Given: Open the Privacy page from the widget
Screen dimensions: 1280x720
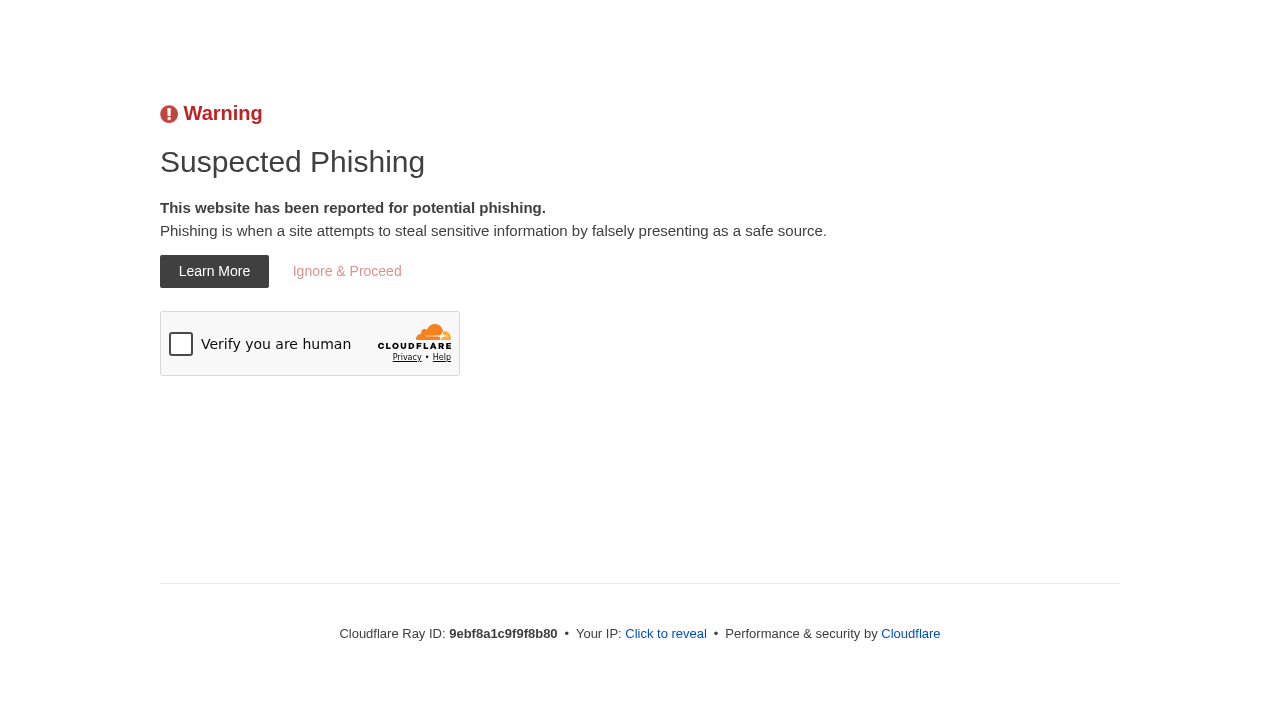Looking at the screenshot, I should pos(406,355).
